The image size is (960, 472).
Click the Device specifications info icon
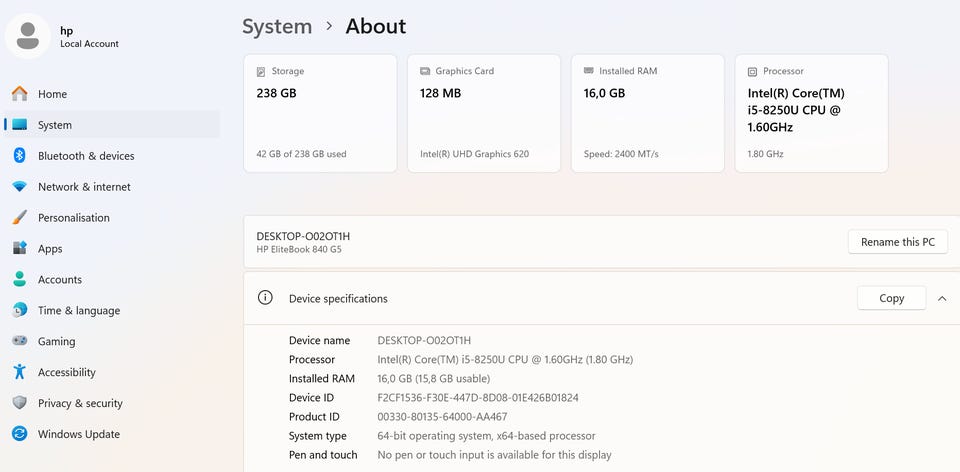[265, 298]
